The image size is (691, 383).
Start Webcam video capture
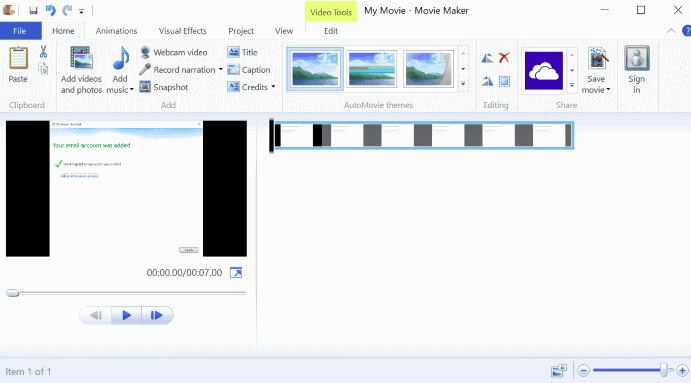point(174,52)
